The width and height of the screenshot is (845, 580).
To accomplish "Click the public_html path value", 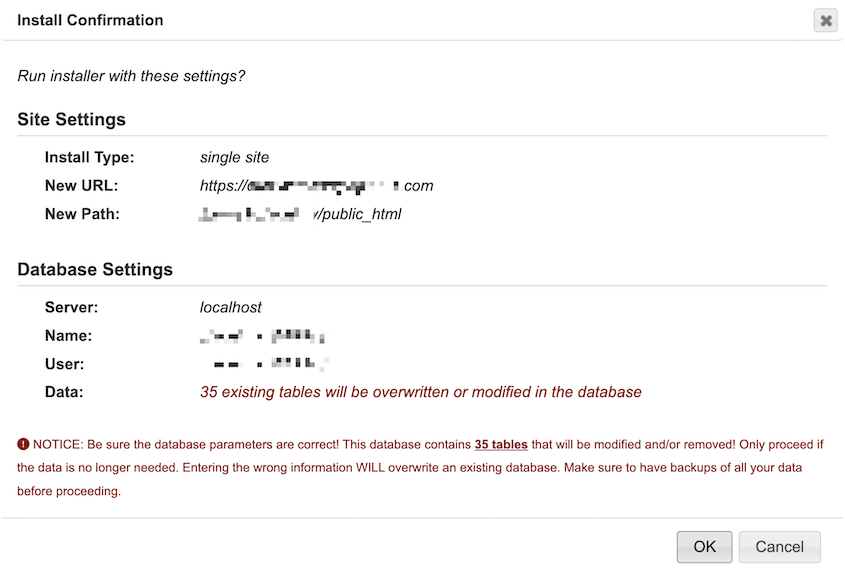I will [x=301, y=214].
